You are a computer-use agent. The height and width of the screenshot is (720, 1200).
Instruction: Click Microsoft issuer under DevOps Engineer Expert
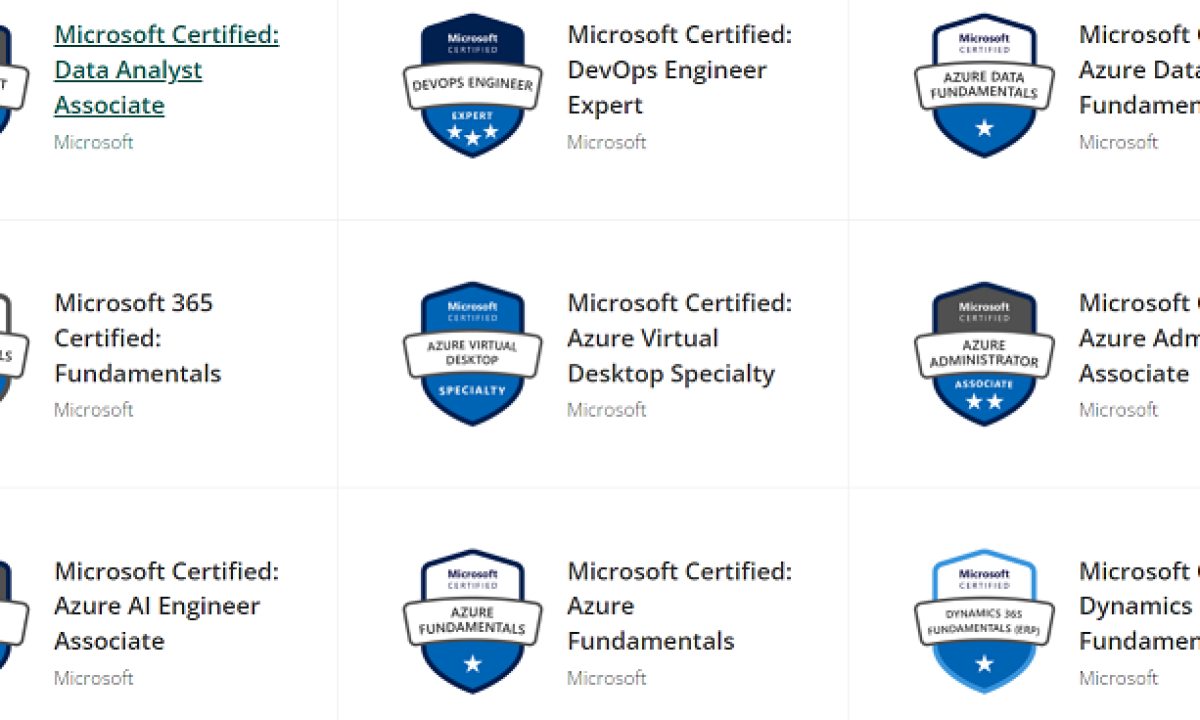(607, 142)
